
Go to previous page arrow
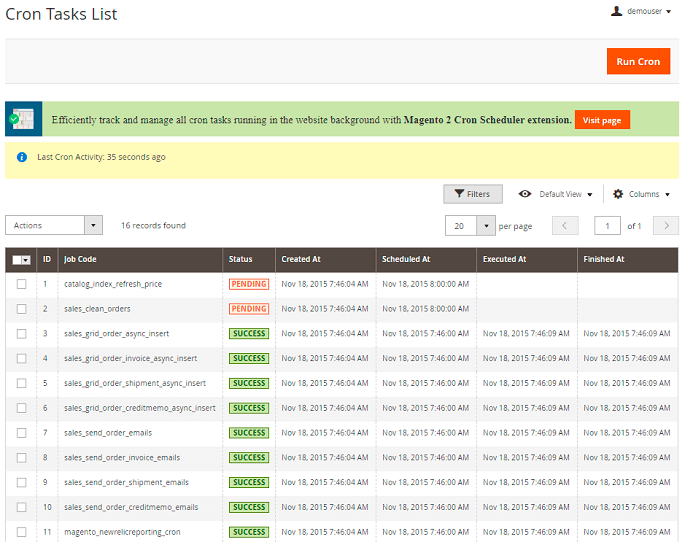(x=565, y=226)
